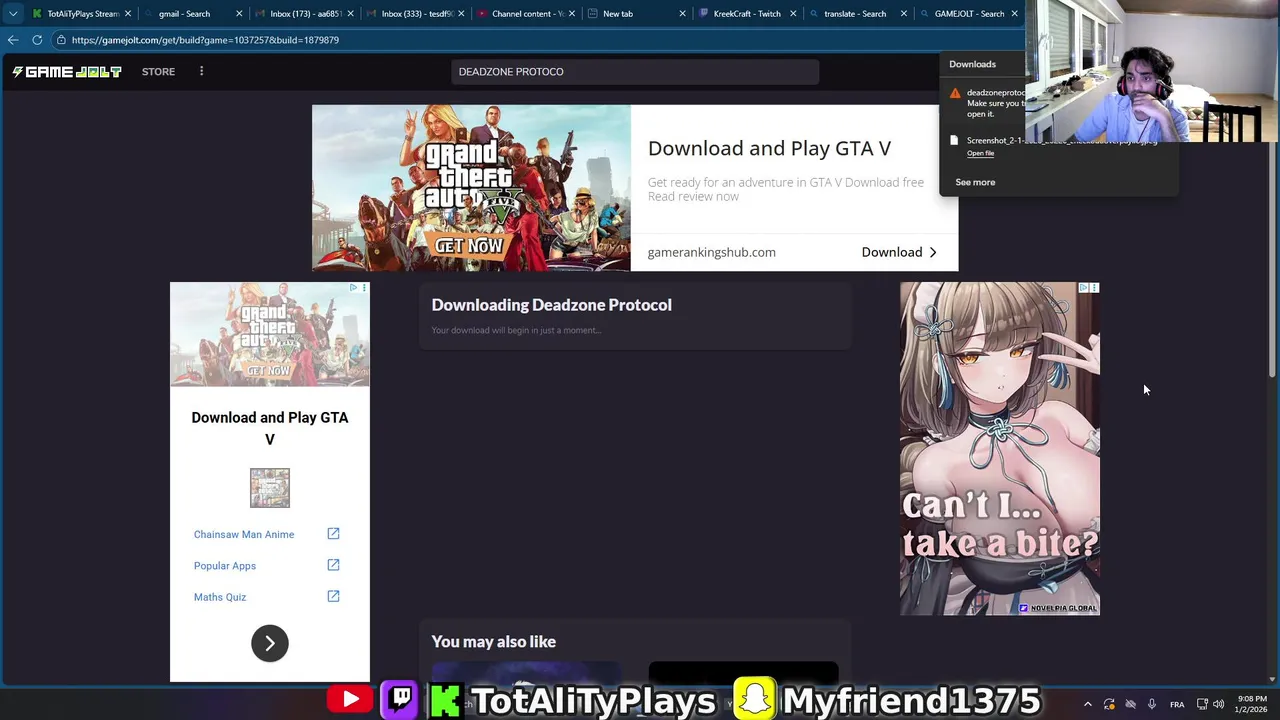Click the GTA V image in left sidebar ad
This screenshot has width=1280, height=720.
pyautogui.click(x=270, y=335)
